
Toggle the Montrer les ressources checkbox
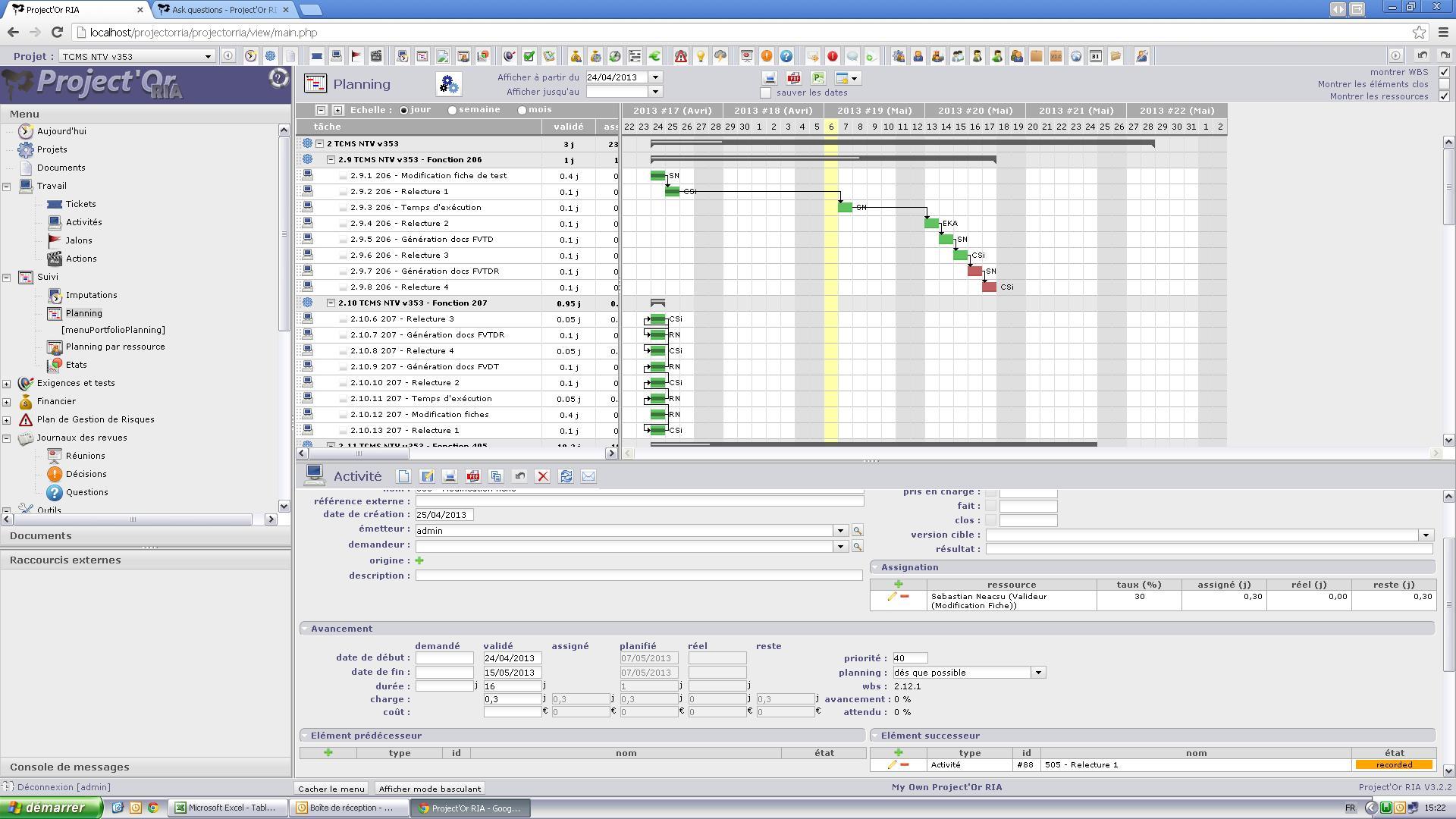(x=1444, y=96)
